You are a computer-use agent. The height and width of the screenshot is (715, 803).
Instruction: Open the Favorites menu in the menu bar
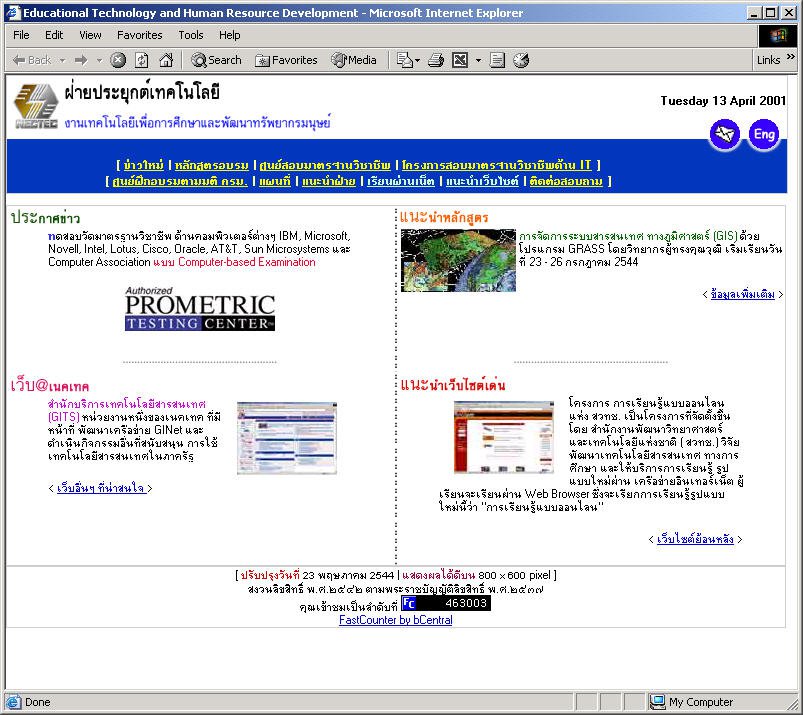(139, 35)
